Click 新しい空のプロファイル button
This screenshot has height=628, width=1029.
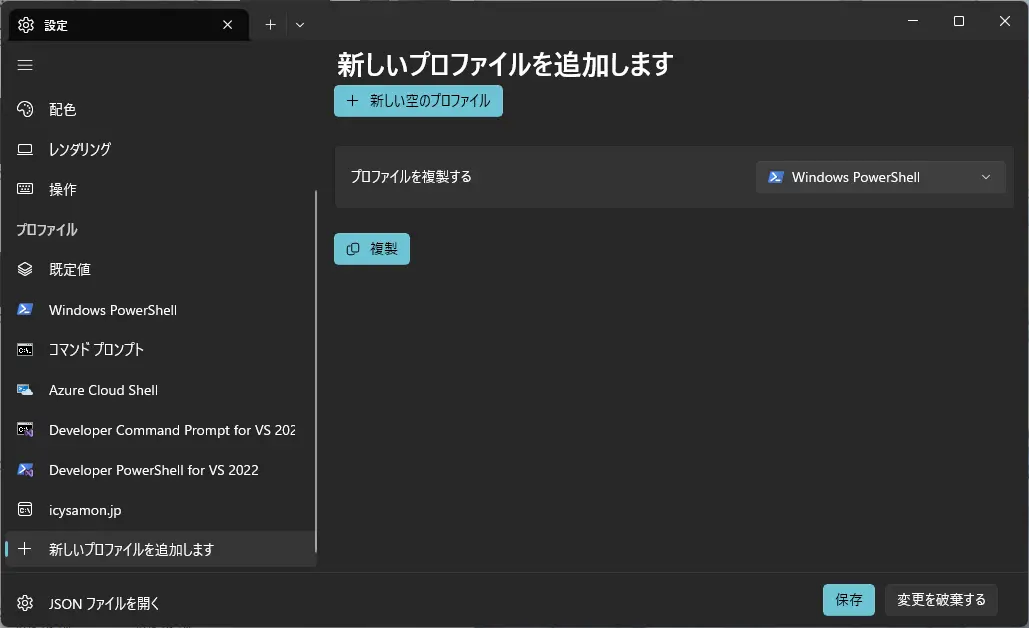click(418, 101)
